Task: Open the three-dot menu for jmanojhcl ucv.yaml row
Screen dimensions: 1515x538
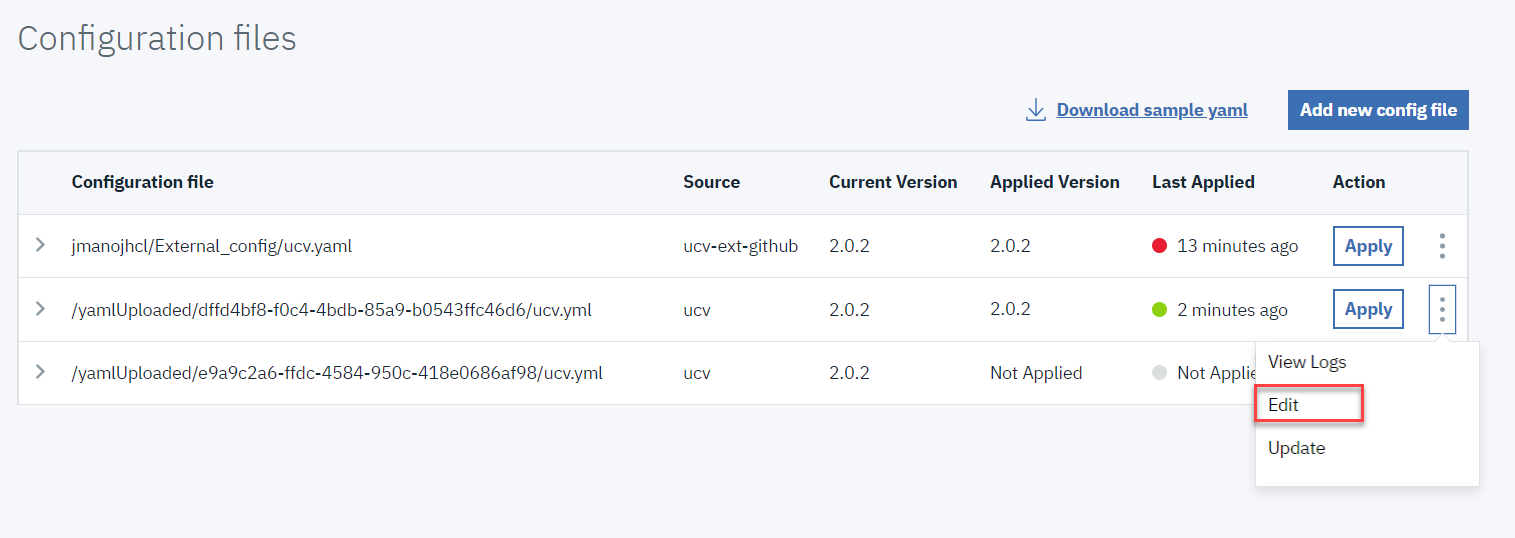Action: pos(1441,246)
